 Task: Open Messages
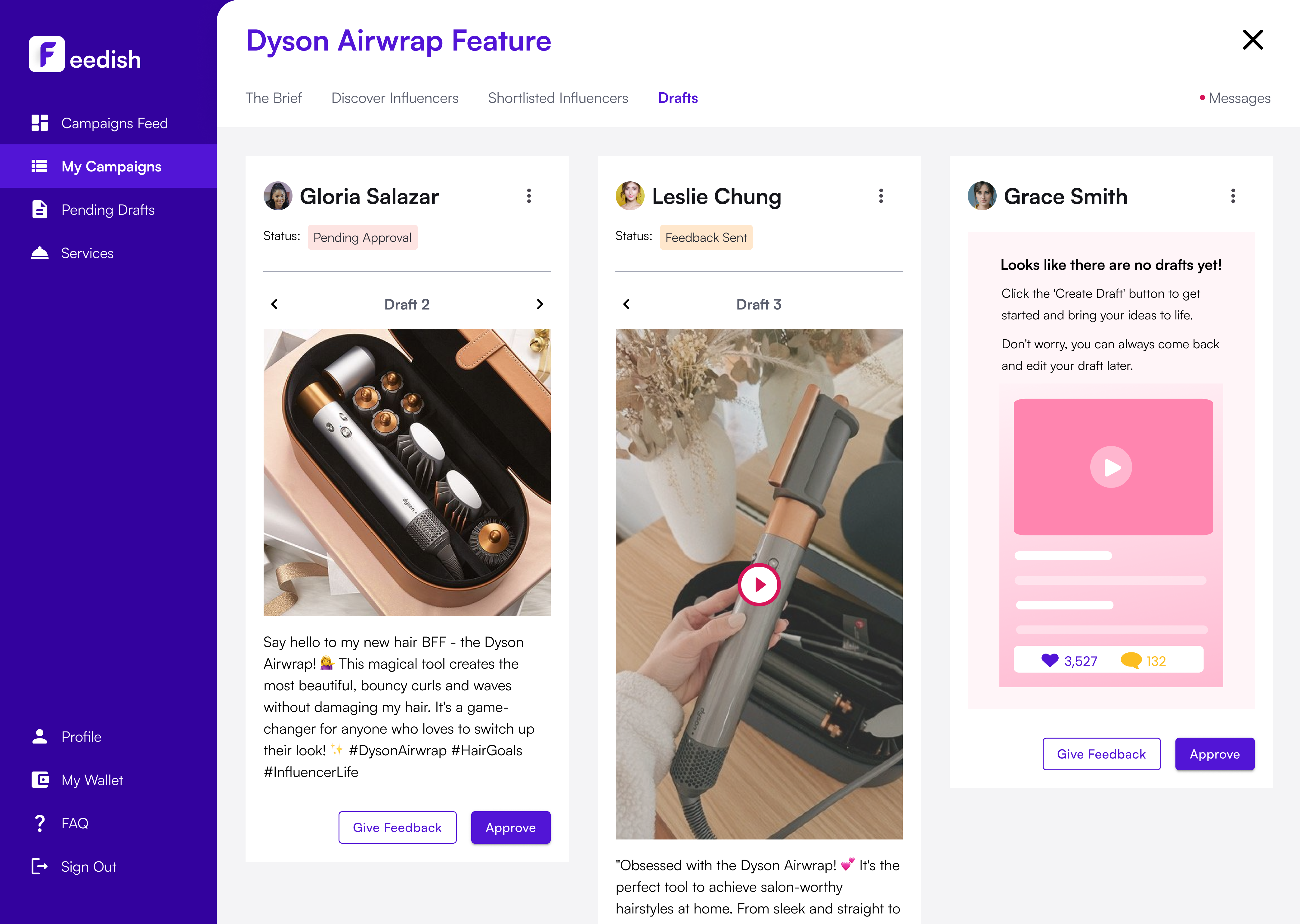1234,98
